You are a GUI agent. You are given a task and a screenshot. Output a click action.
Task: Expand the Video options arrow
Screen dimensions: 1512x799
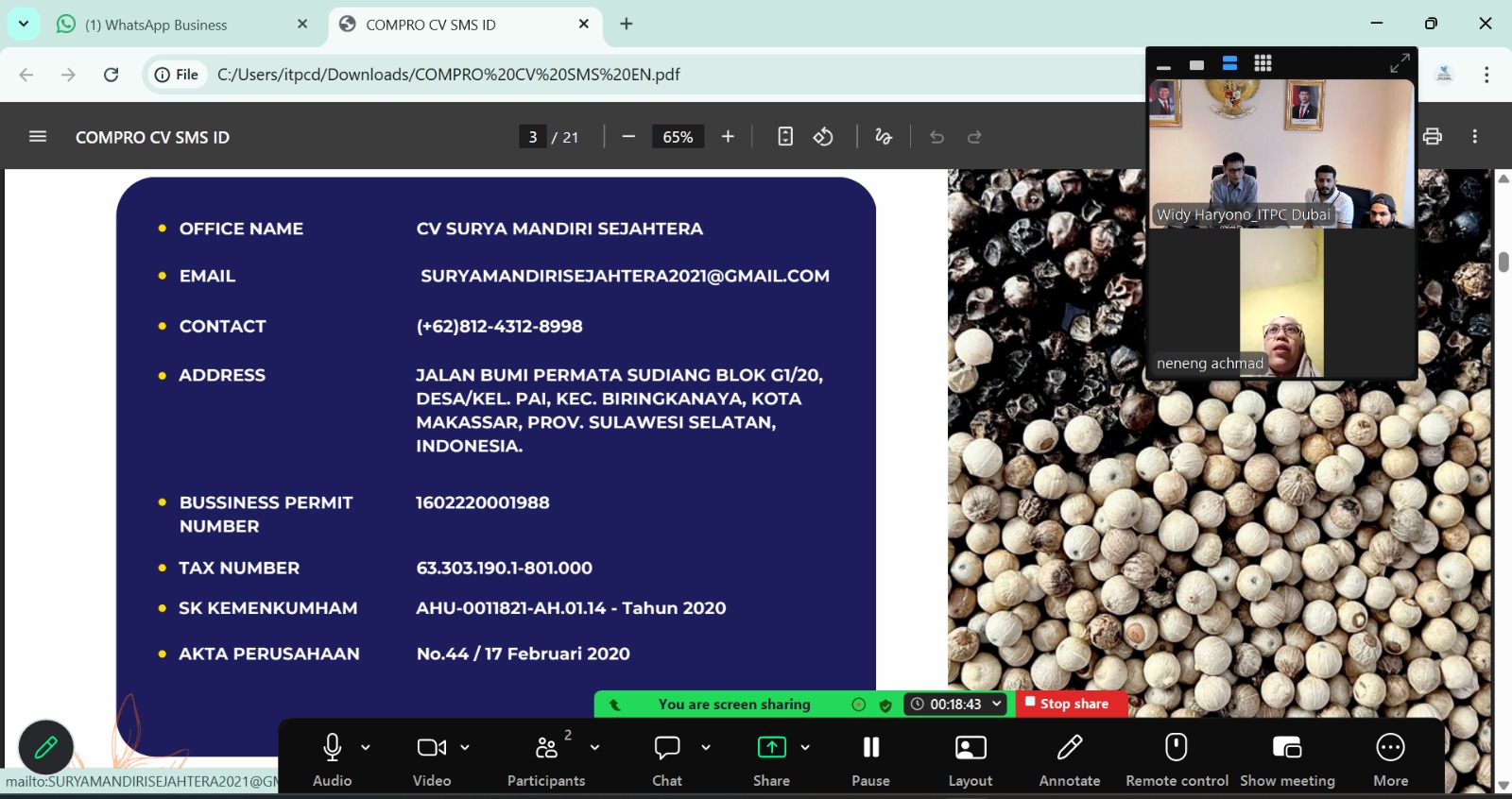coord(465,747)
